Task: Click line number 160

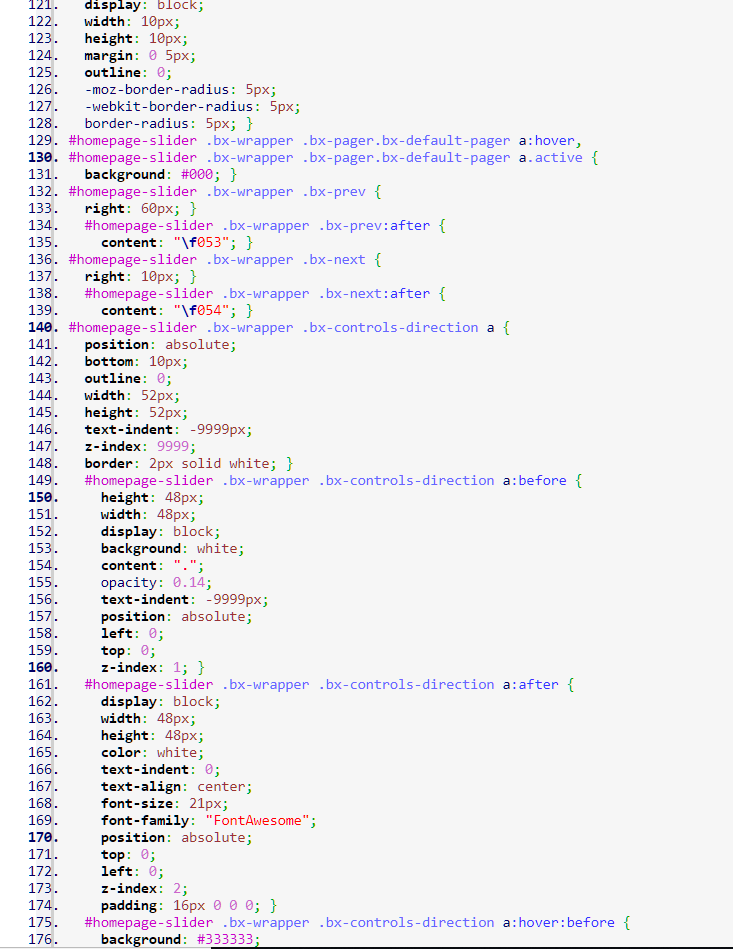Action: click(x=43, y=668)
